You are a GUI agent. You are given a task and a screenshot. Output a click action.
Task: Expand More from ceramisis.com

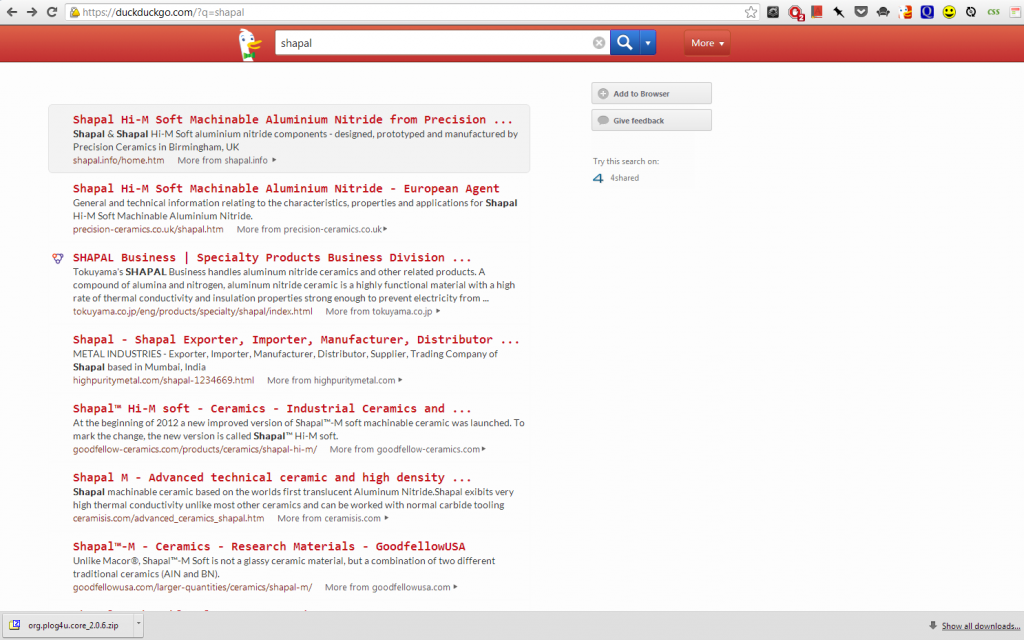pyautogui.click(x=333, y=519)
